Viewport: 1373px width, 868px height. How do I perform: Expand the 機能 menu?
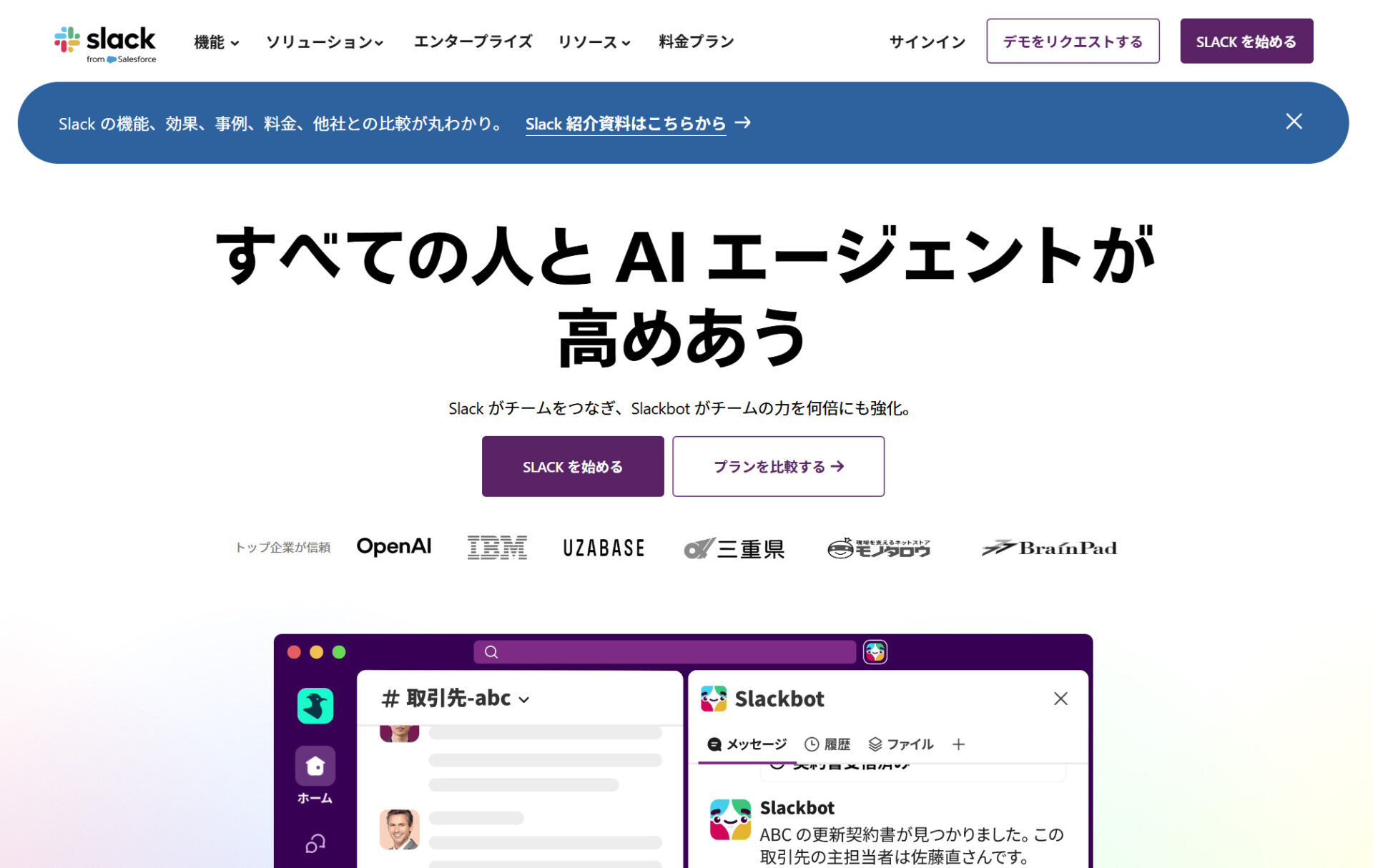pyautogui.click(x=216, y=42)
